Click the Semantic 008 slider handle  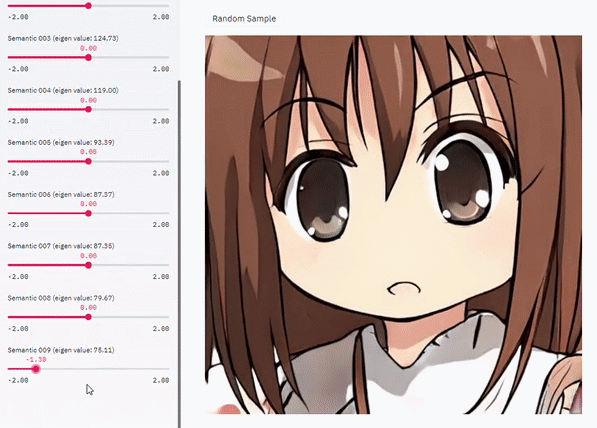(88, 317)
